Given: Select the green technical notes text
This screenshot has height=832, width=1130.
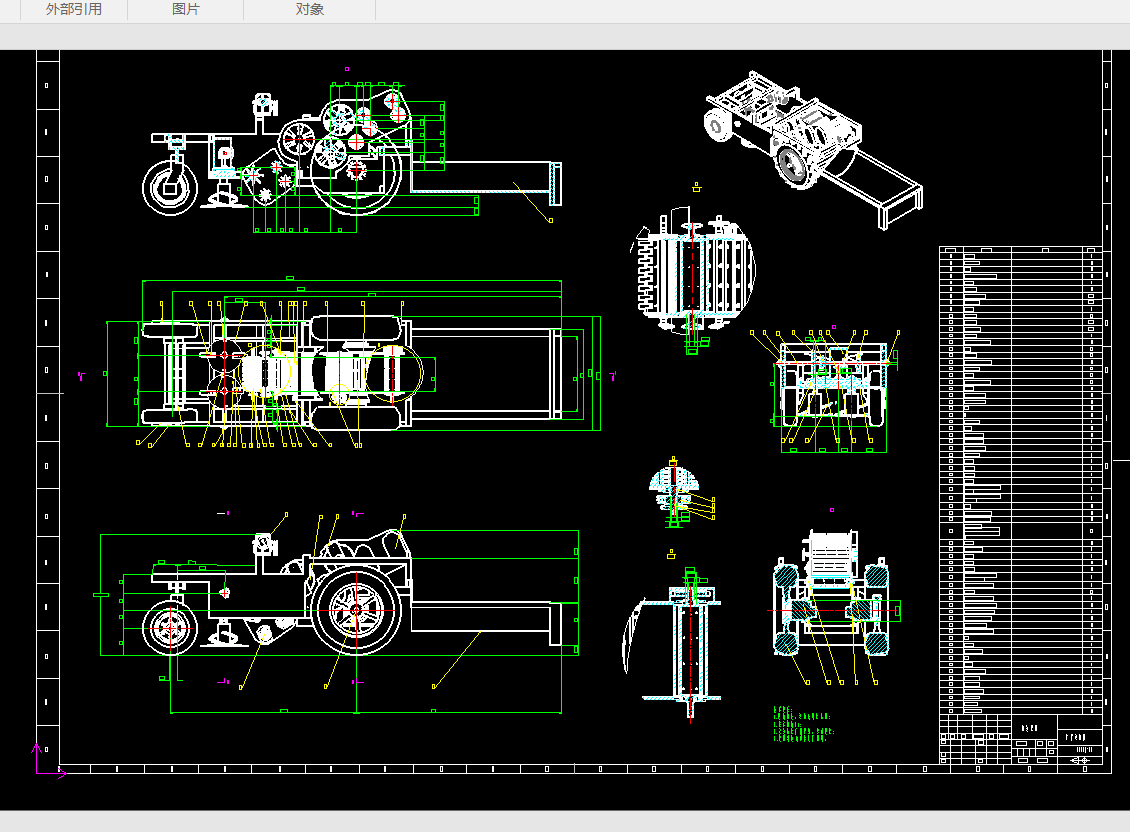Looking at the screenshot, I should point(802,724).
